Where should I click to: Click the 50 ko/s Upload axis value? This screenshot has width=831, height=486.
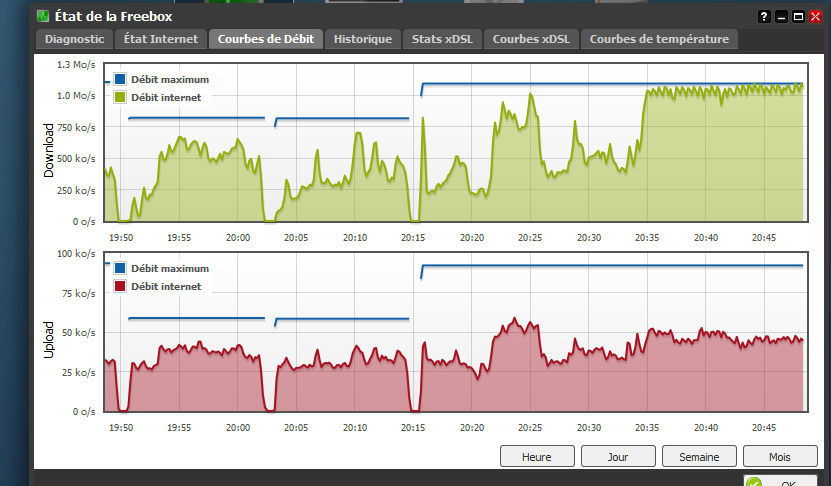coord(78,333)
